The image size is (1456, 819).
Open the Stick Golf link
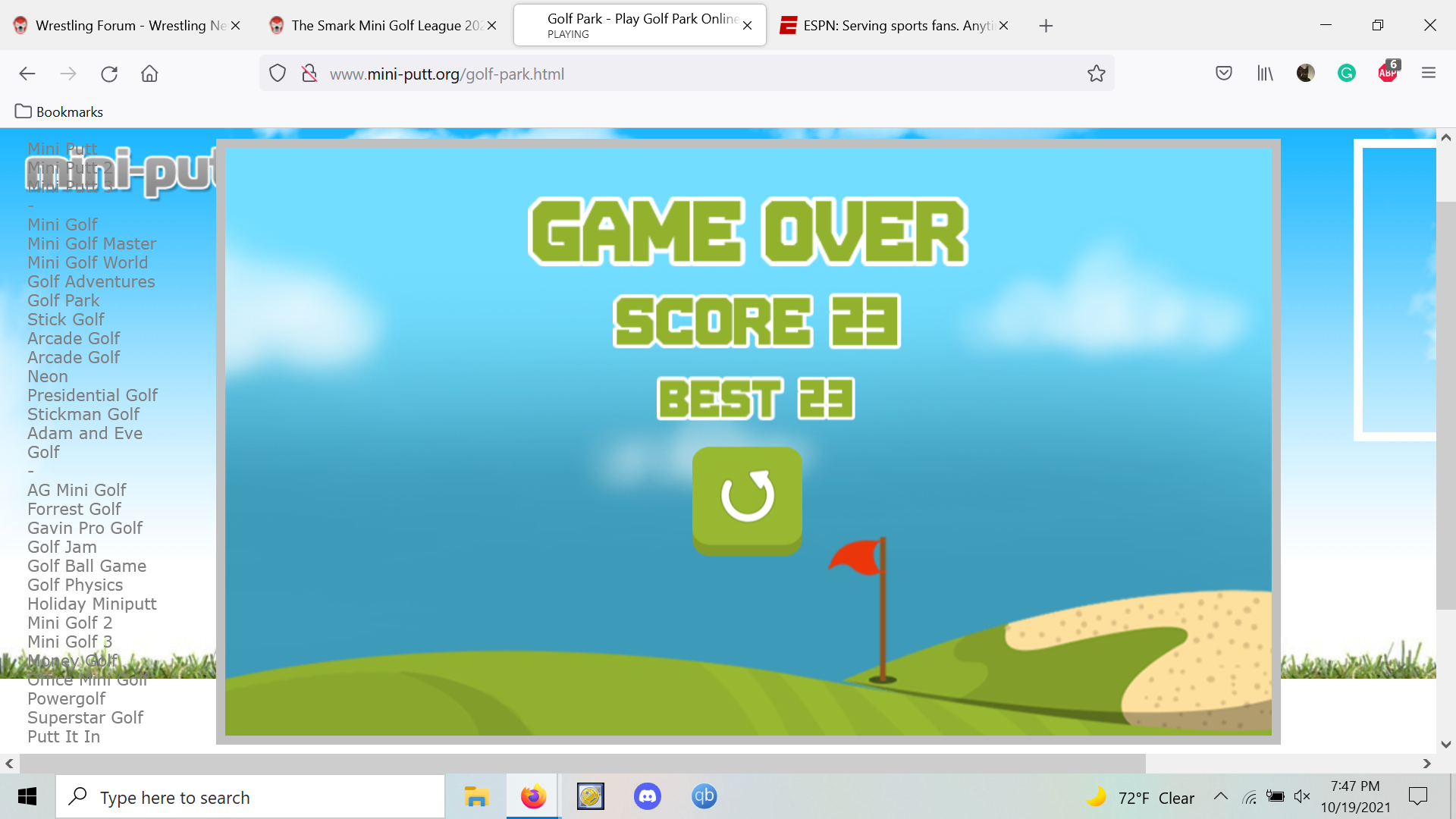[x=66, y=319]
